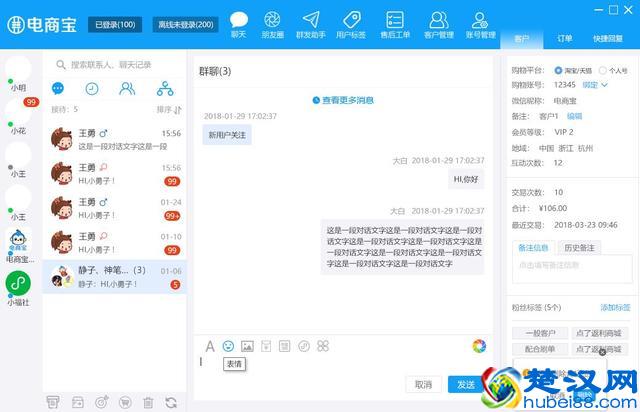
Task: Click the font 'A' icon in editor
Action: click(x=210, y=346)
